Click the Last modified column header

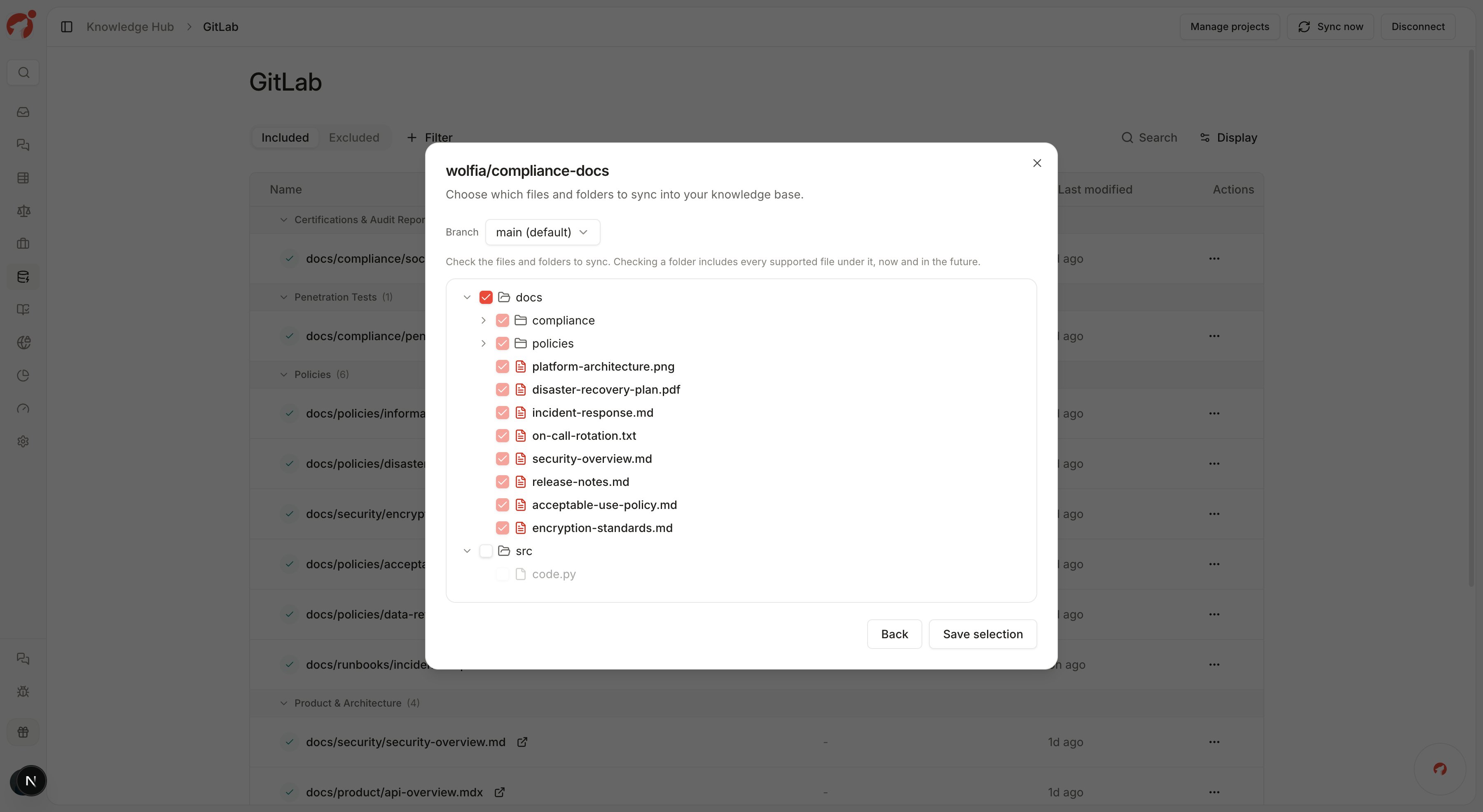click(1095, 190)
